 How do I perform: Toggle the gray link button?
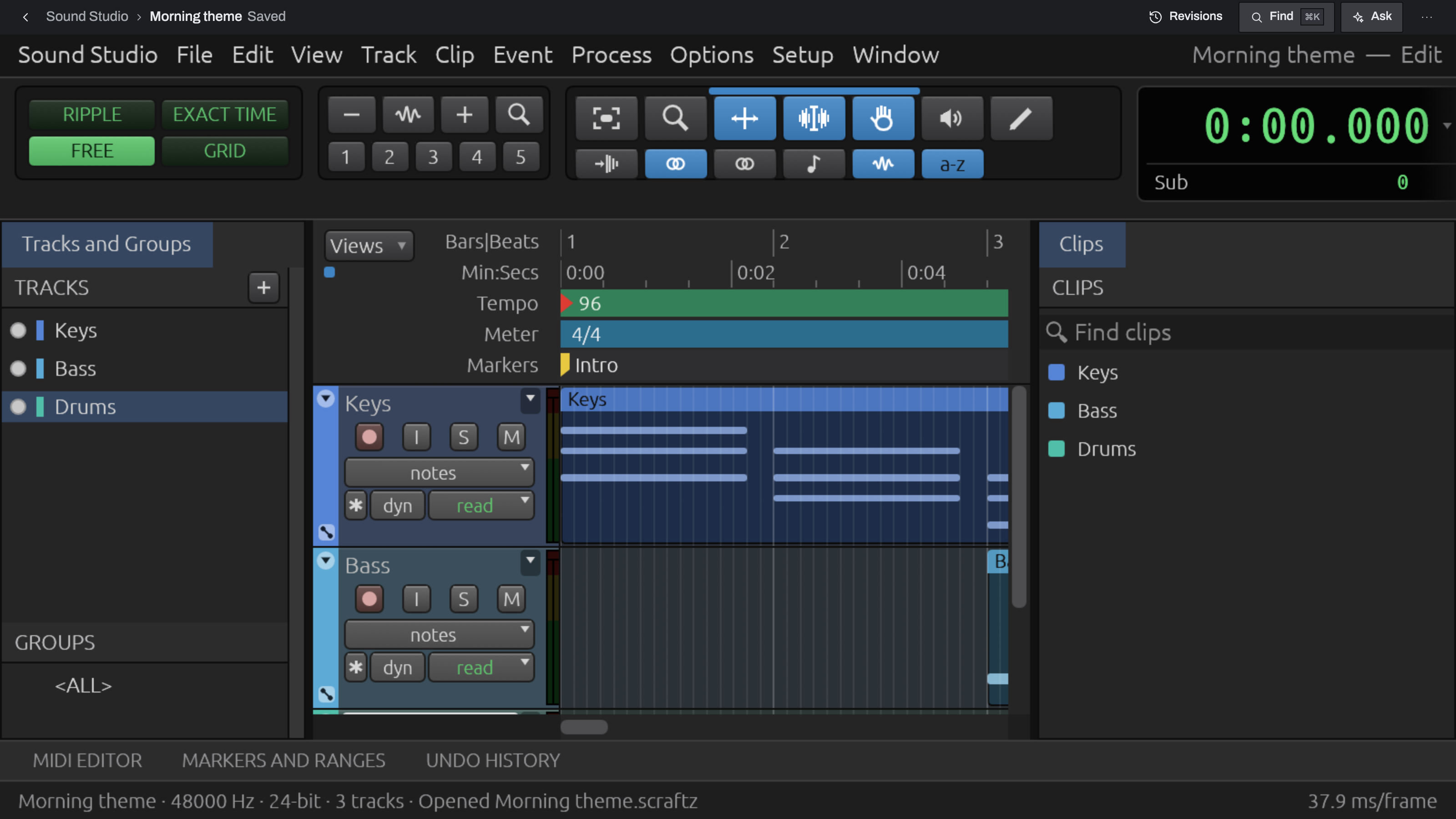[x=744, y=164]
